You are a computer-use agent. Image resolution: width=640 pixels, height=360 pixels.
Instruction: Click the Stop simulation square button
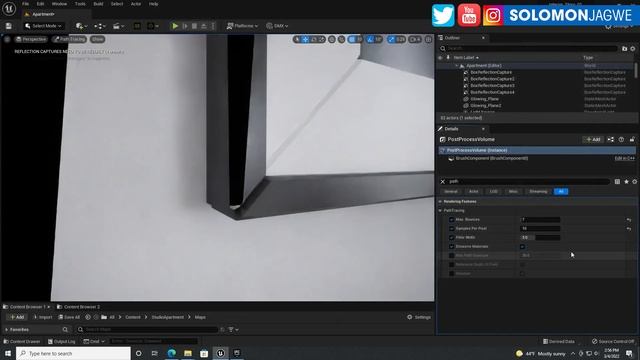[194, 26]
